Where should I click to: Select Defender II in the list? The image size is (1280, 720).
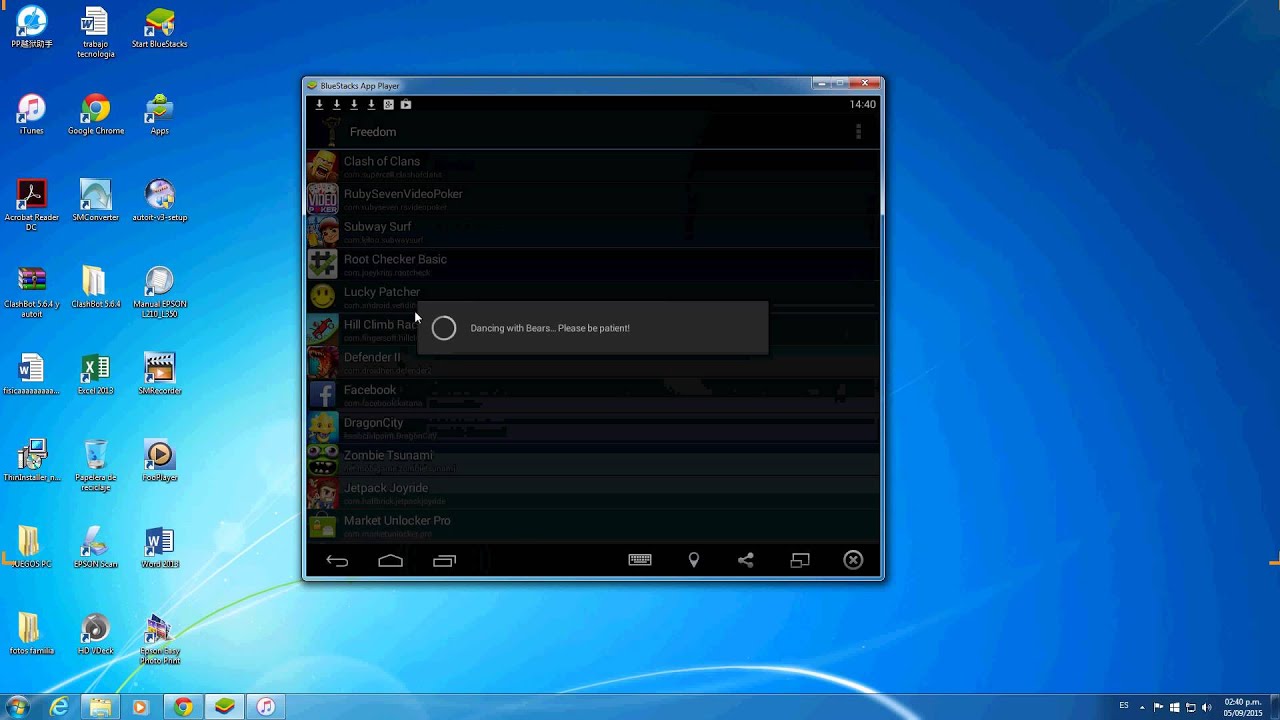pyautogui.click(x=593, y=362)
